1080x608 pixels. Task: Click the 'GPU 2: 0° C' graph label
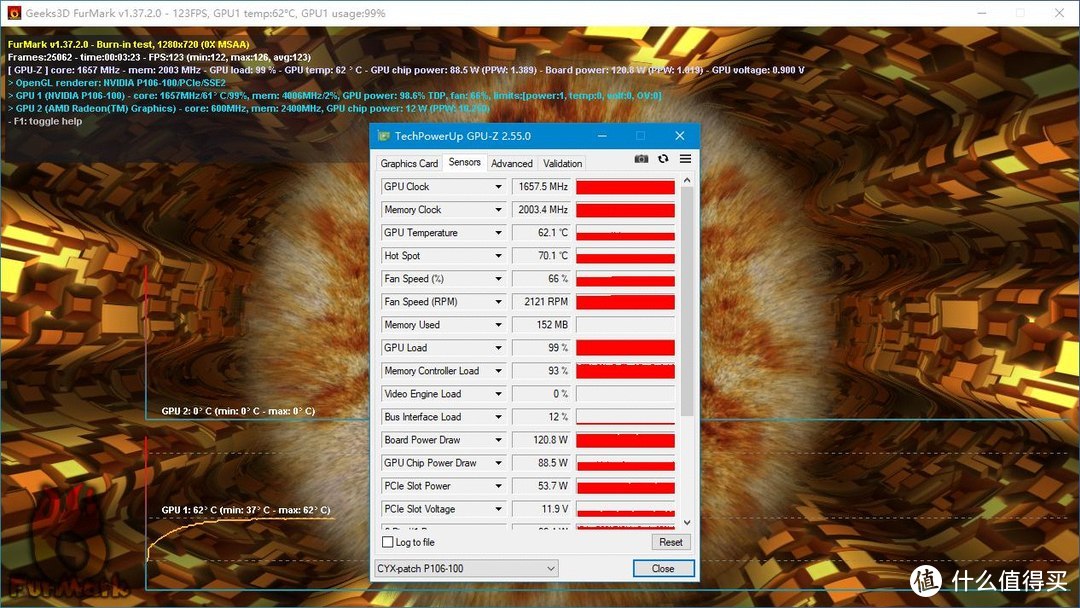point(238,411)
